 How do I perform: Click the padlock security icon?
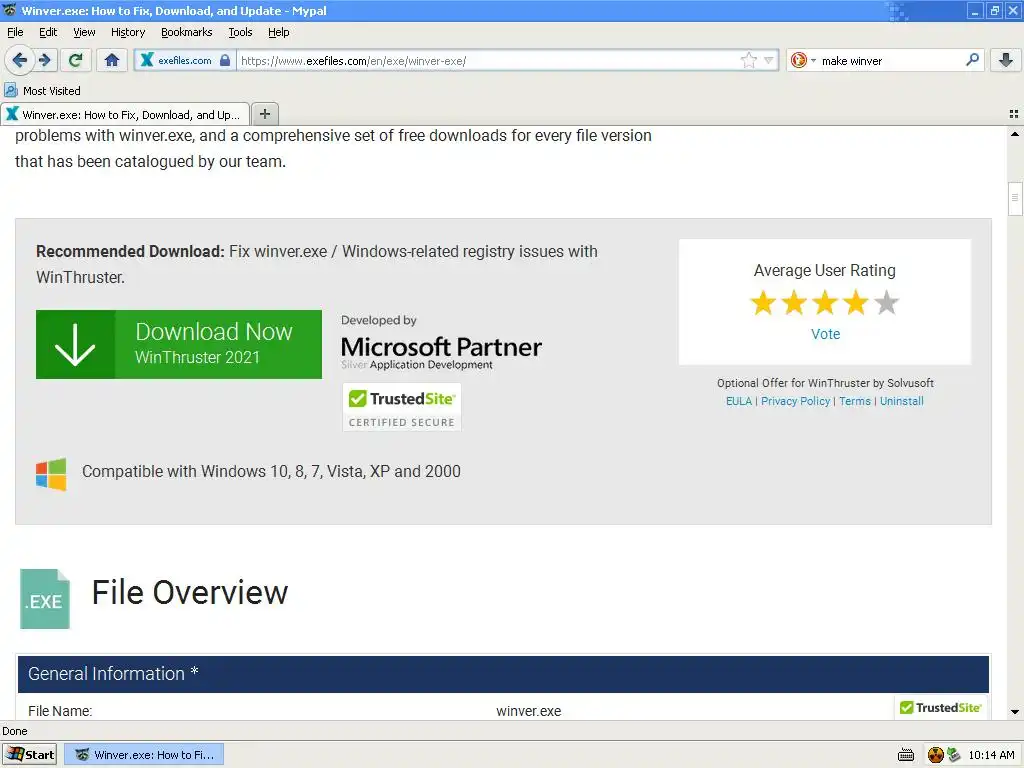tap(225, 60)
